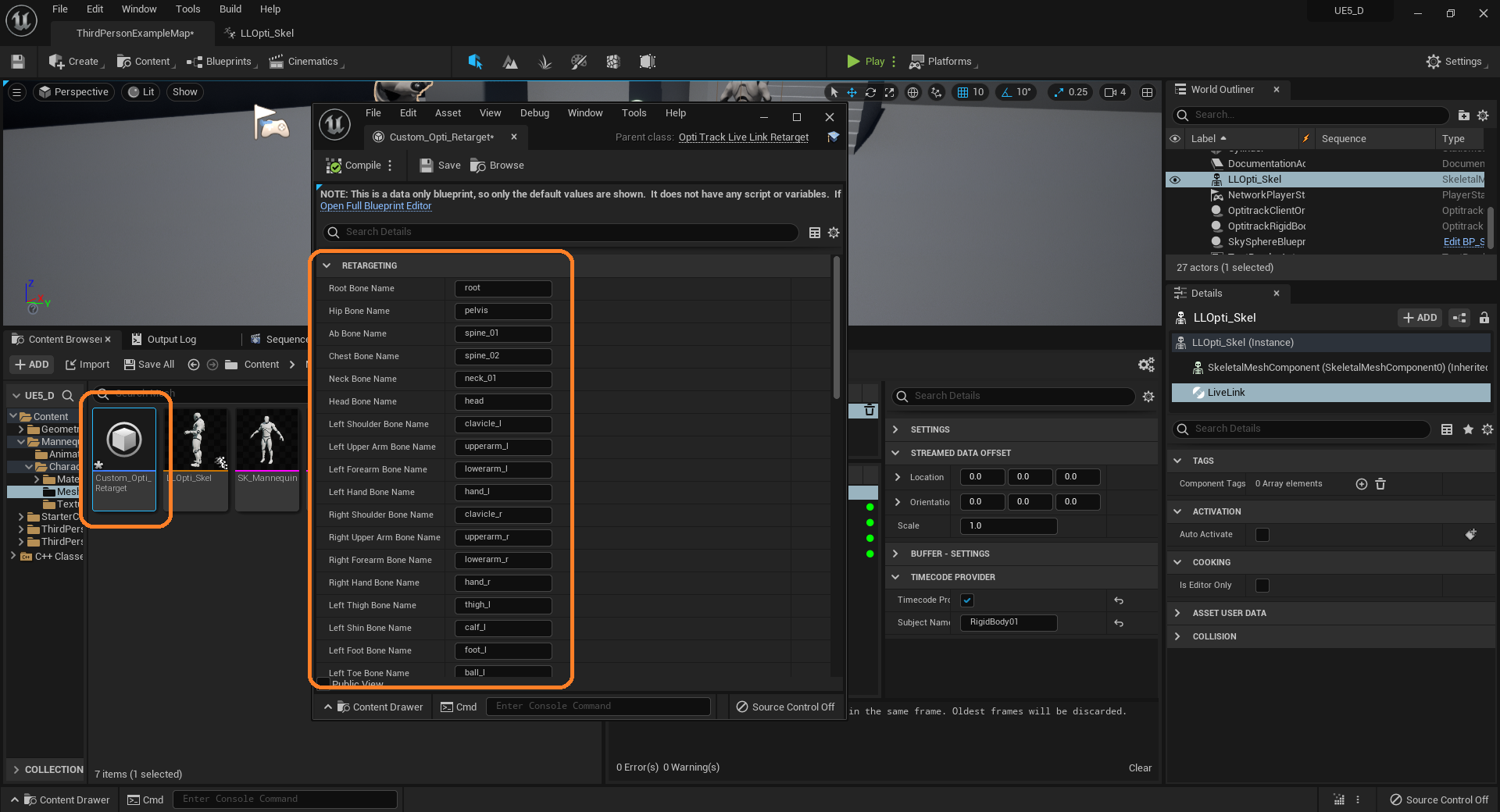This screenshot has height=812, width=1500.
Task: Click the Save icon in blueprint toolbar
Action: point(427,166)
